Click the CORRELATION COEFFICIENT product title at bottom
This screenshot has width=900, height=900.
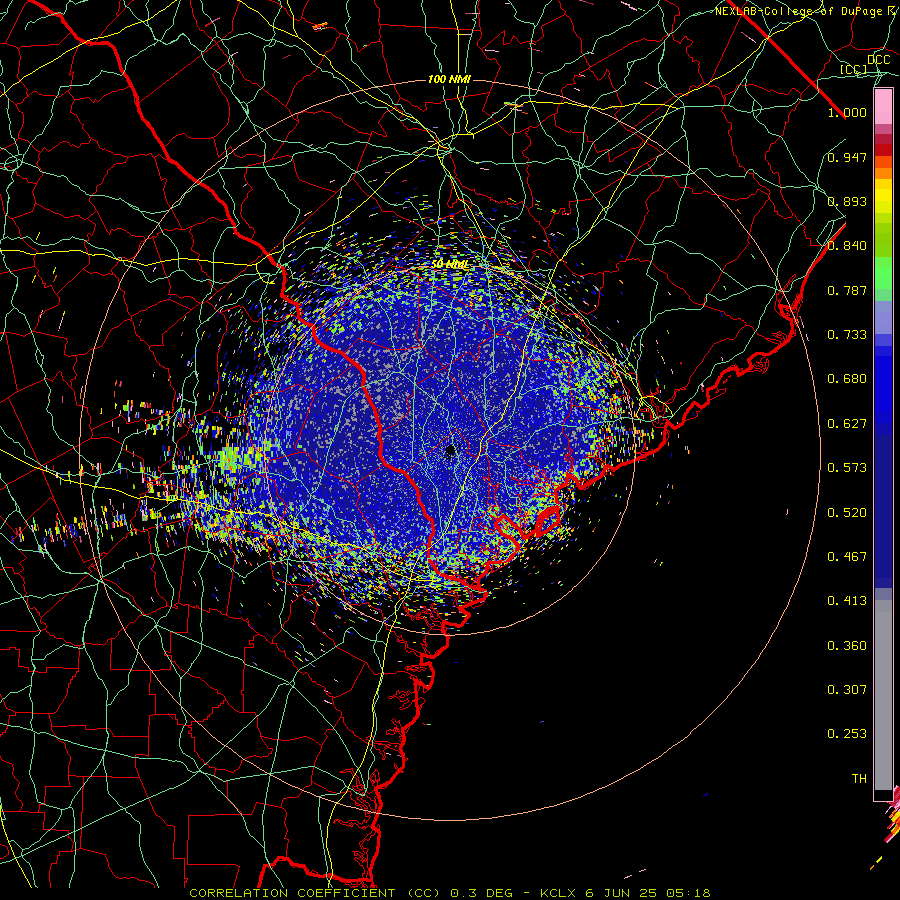[x=315, y=893]
